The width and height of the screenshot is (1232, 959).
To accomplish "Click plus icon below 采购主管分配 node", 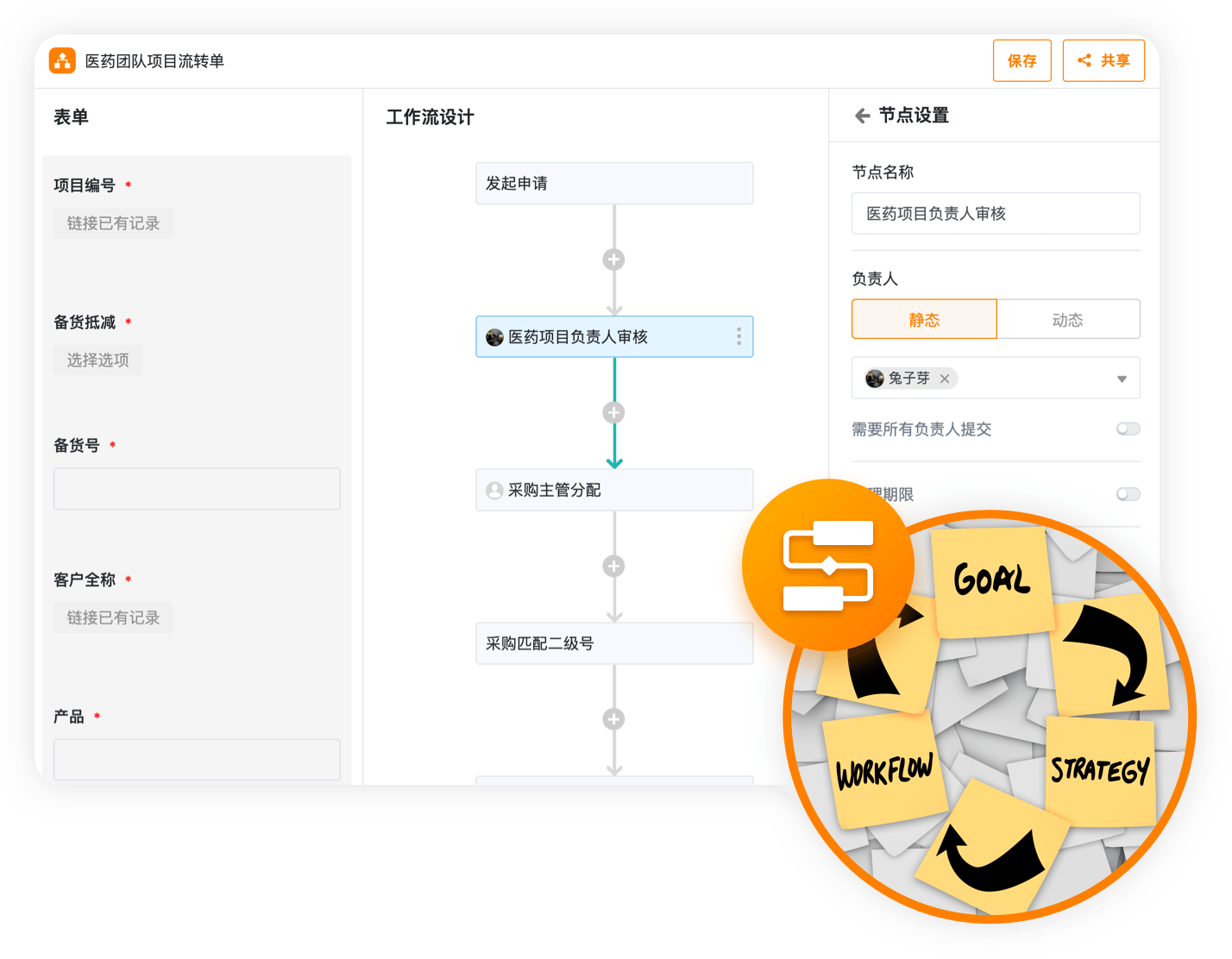I will coord(613,567).
